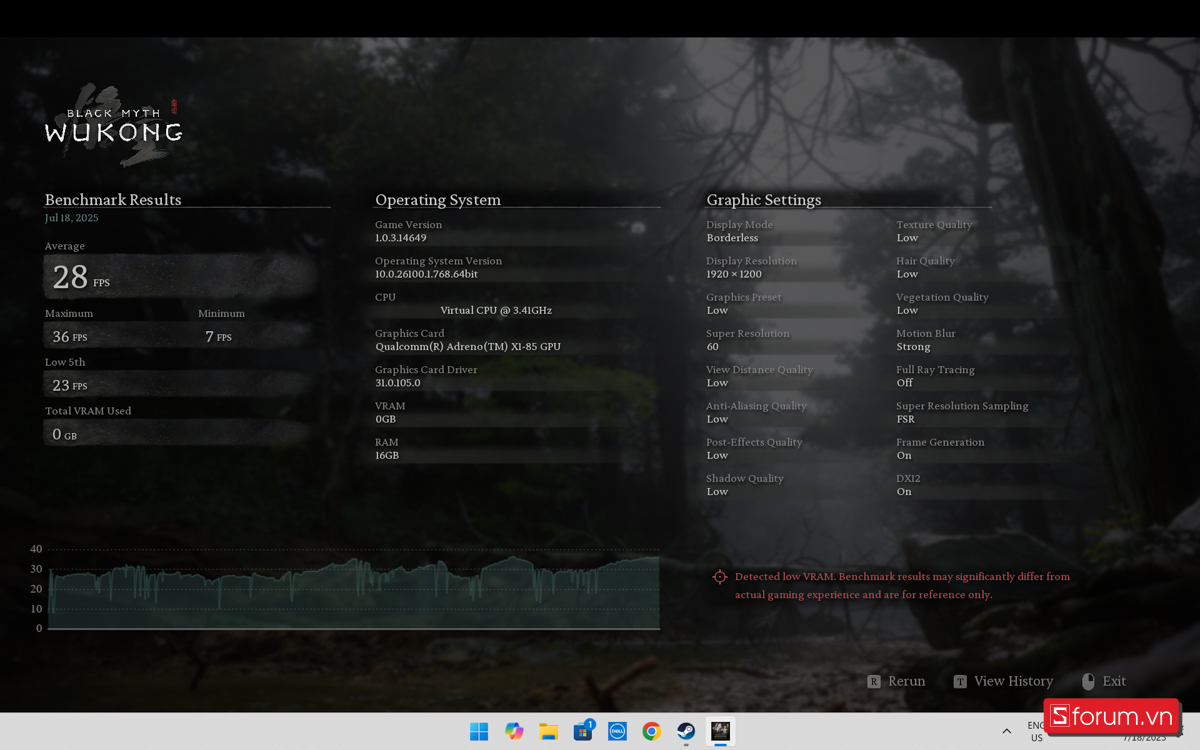1200x750 pixels.
Task: Click Super Resolution Sampling value "FSR"
Action: [x=906, y=419]
